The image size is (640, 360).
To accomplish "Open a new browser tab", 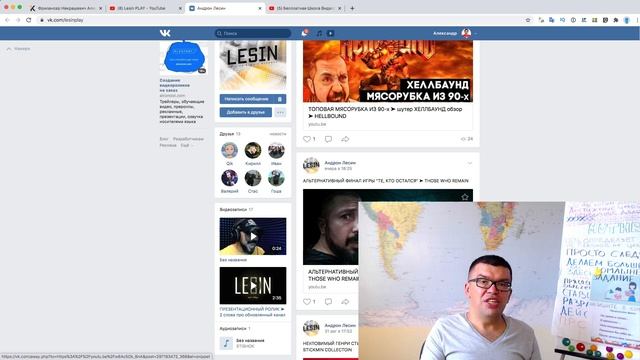I will pyautogui.click(x=352, y=8).
